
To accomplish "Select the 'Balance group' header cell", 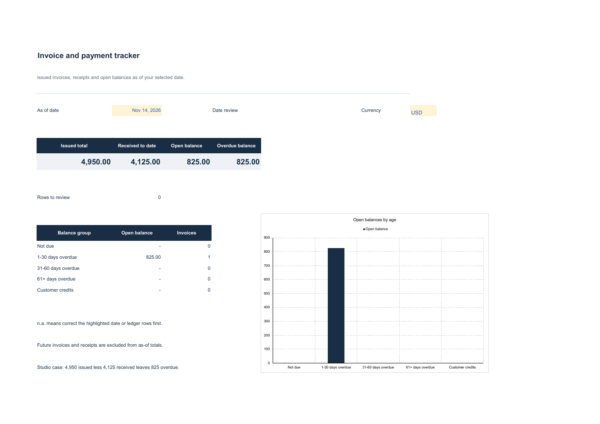I will 74,233.
